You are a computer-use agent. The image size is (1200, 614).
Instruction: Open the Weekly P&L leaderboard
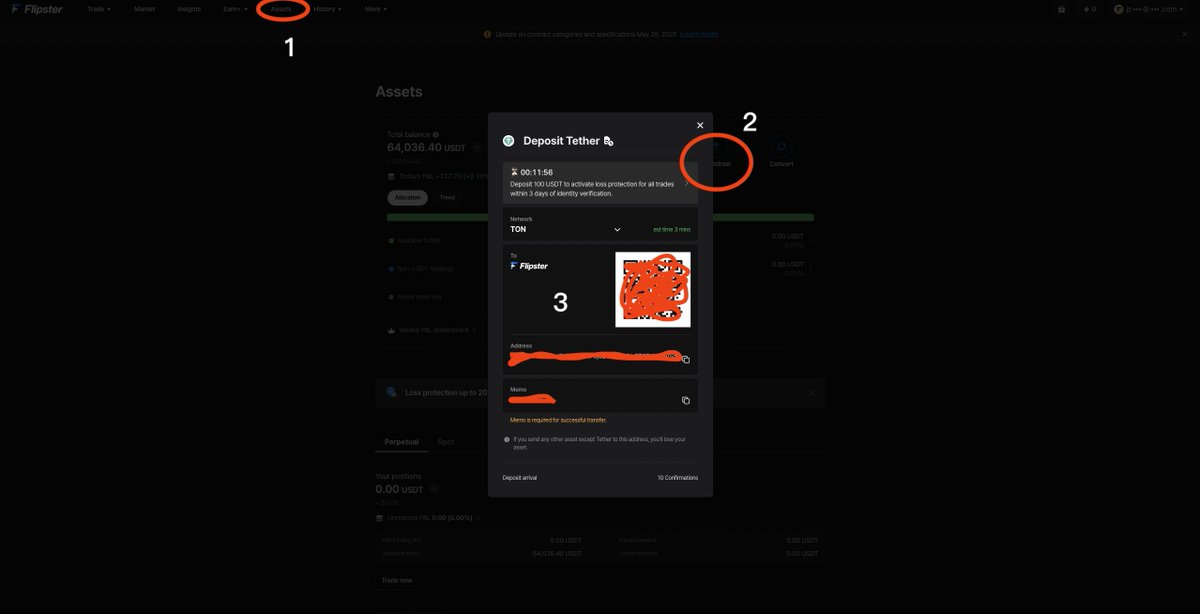coord(431,330)
